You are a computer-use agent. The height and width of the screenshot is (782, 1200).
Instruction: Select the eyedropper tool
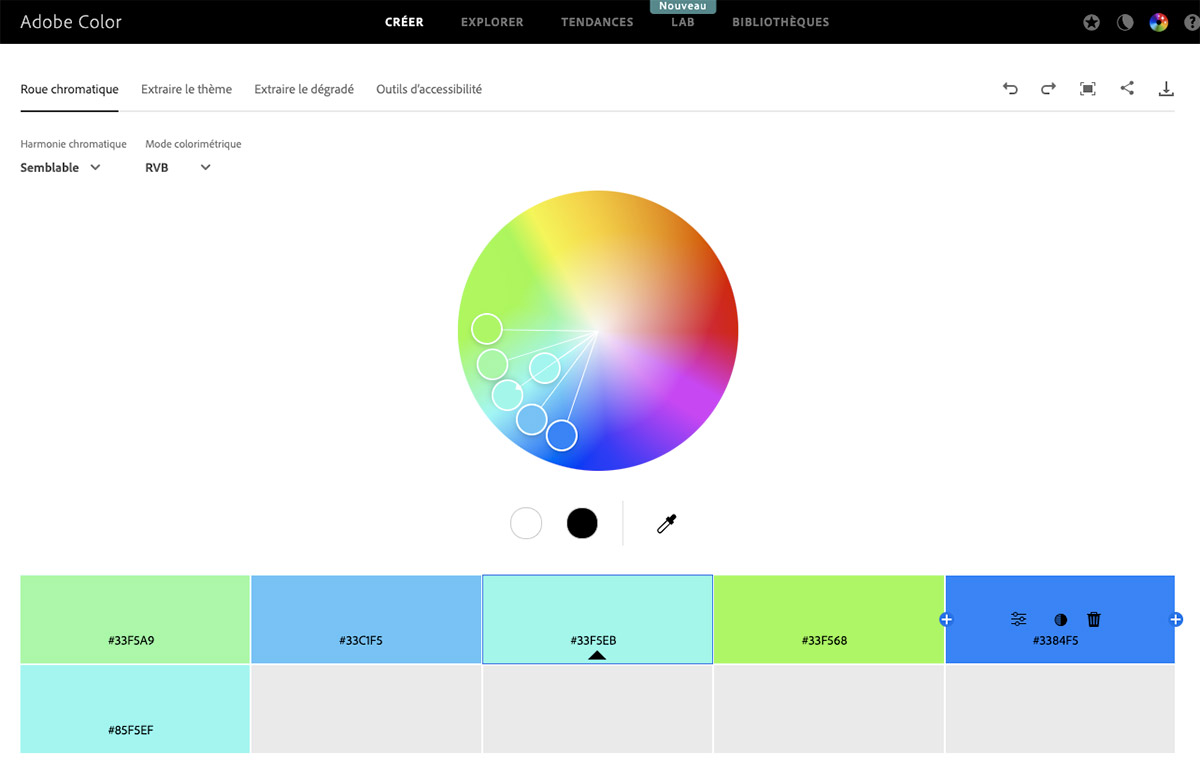(x=666, y=523)
